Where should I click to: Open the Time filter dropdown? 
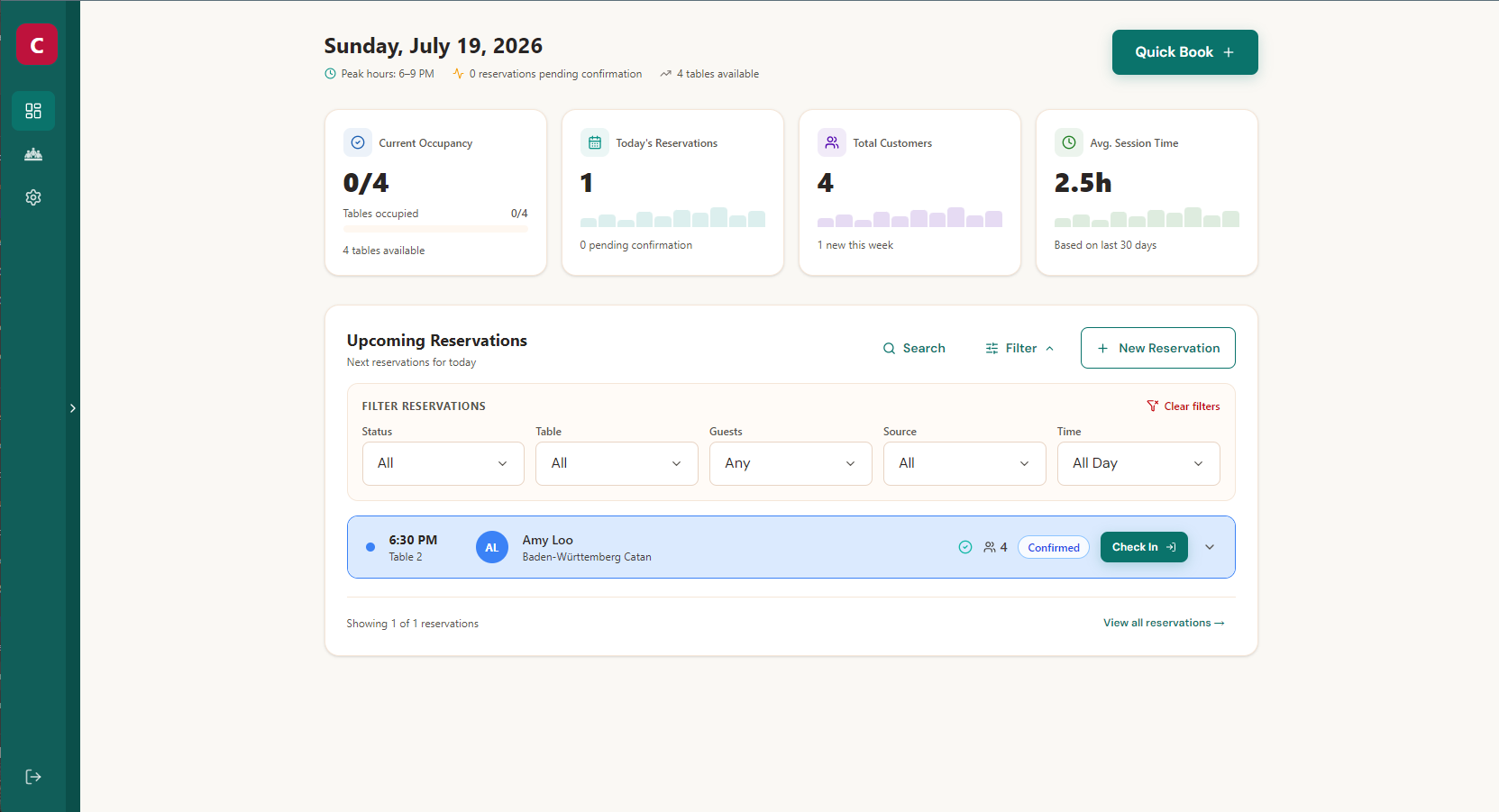click(x=1138, y=463)
